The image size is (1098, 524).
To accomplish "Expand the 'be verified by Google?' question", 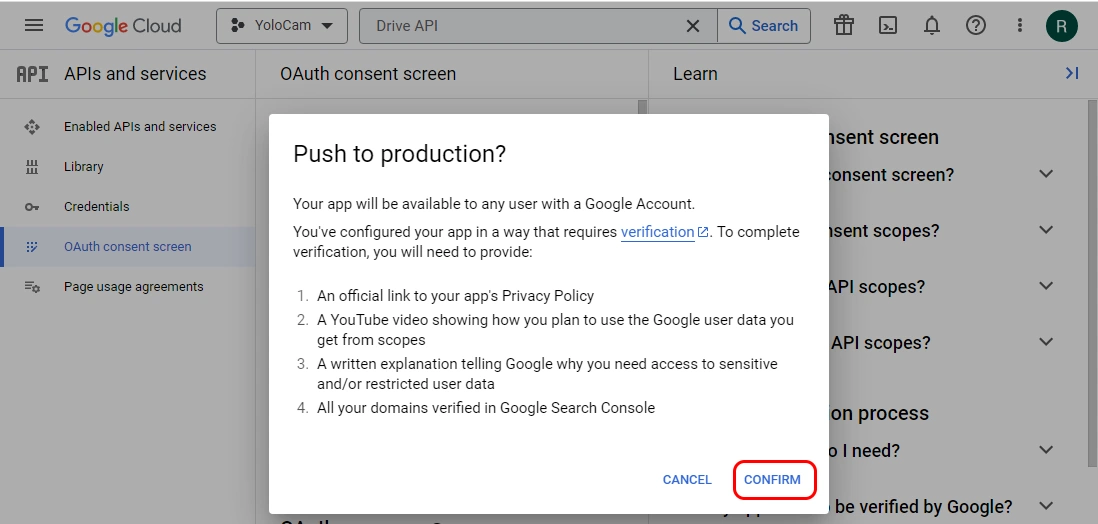I will [1046, 506].
